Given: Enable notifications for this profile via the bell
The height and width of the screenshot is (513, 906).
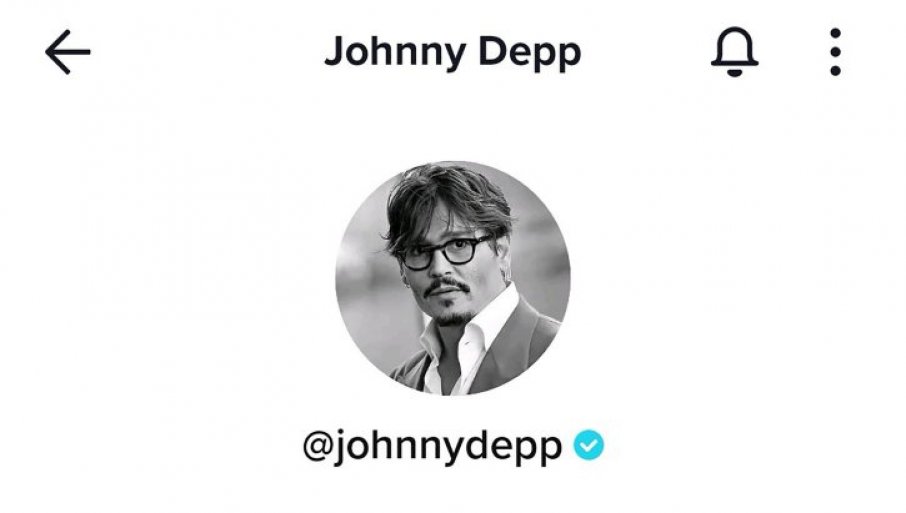Looking at the screenshot, I should coord(734,52).
